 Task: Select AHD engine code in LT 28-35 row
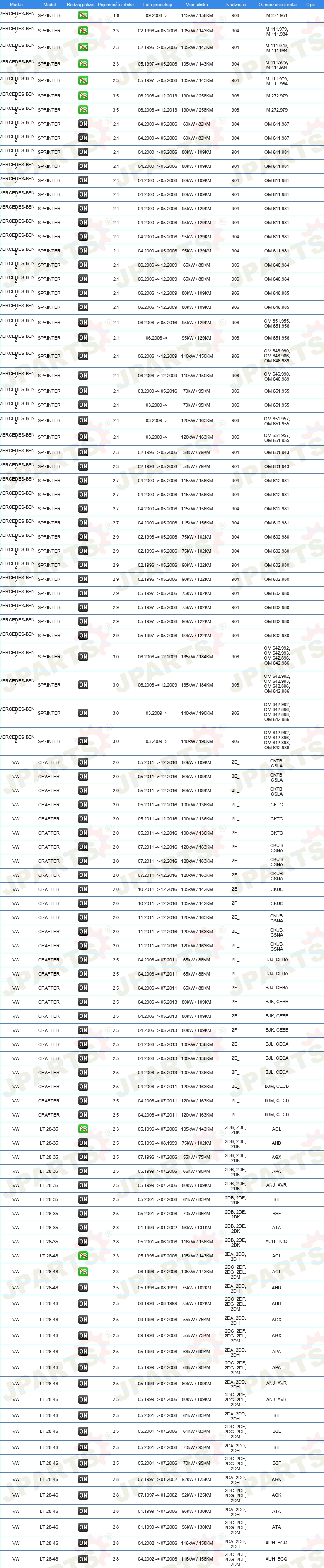pyautogui.click(x=277, y=1143)
